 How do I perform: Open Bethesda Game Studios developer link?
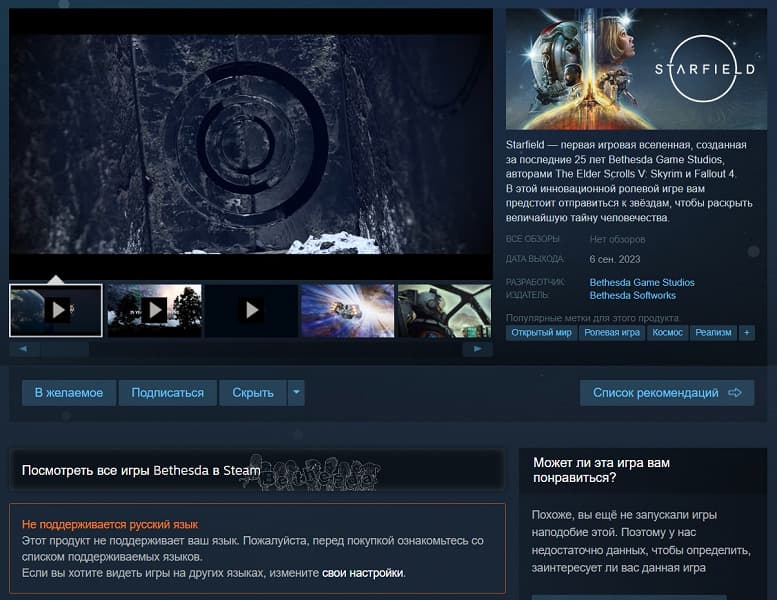coord(642,282)
